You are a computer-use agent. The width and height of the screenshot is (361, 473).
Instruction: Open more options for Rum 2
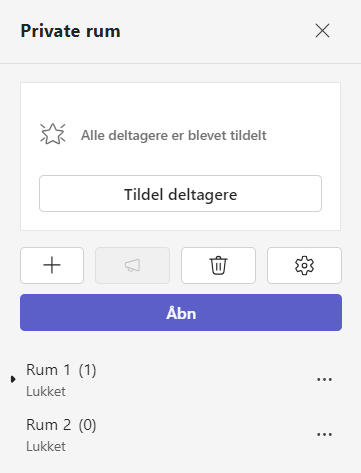pos(324,434)
